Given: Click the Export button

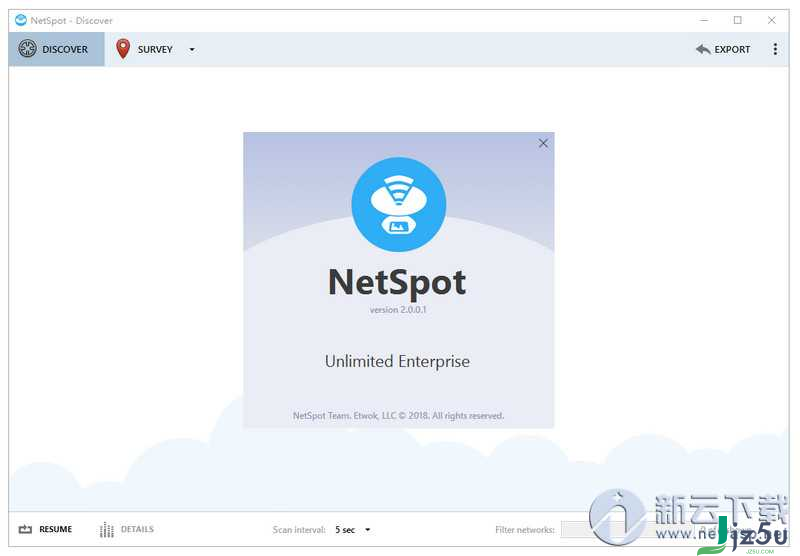Looking at the screenshot, I should pos(723,49).
